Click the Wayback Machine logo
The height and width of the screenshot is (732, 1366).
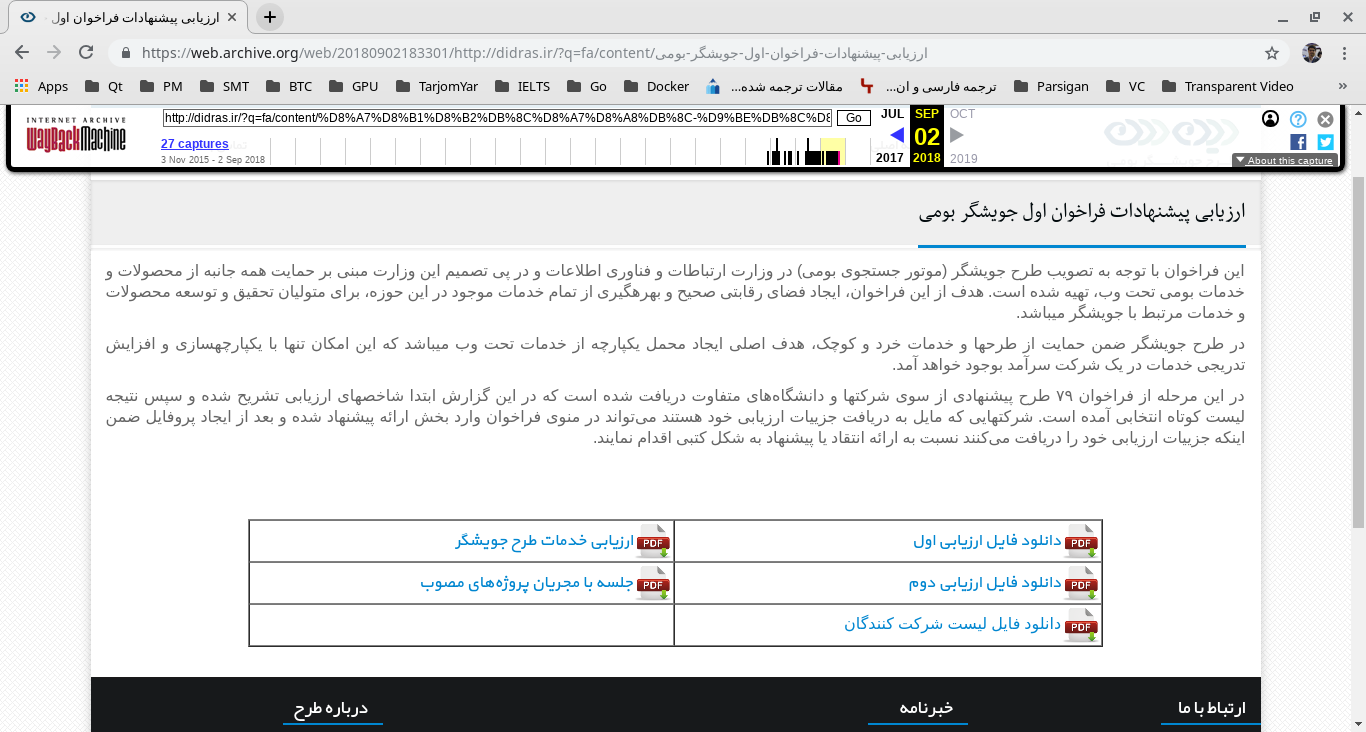click(77, 134)
